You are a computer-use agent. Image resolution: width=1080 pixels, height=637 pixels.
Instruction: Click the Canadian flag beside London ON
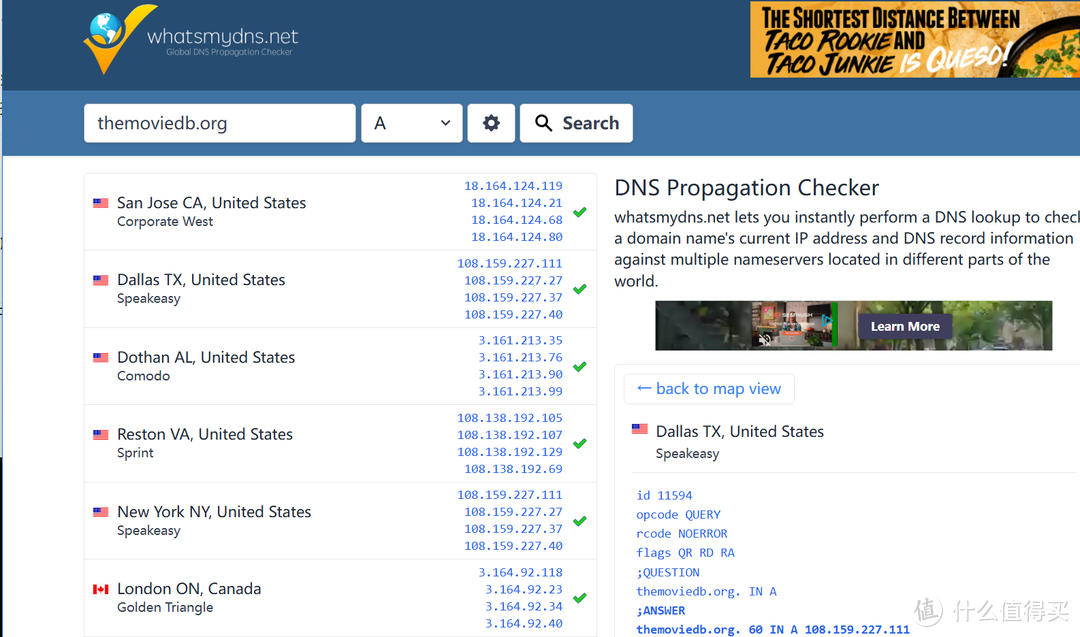100,589
